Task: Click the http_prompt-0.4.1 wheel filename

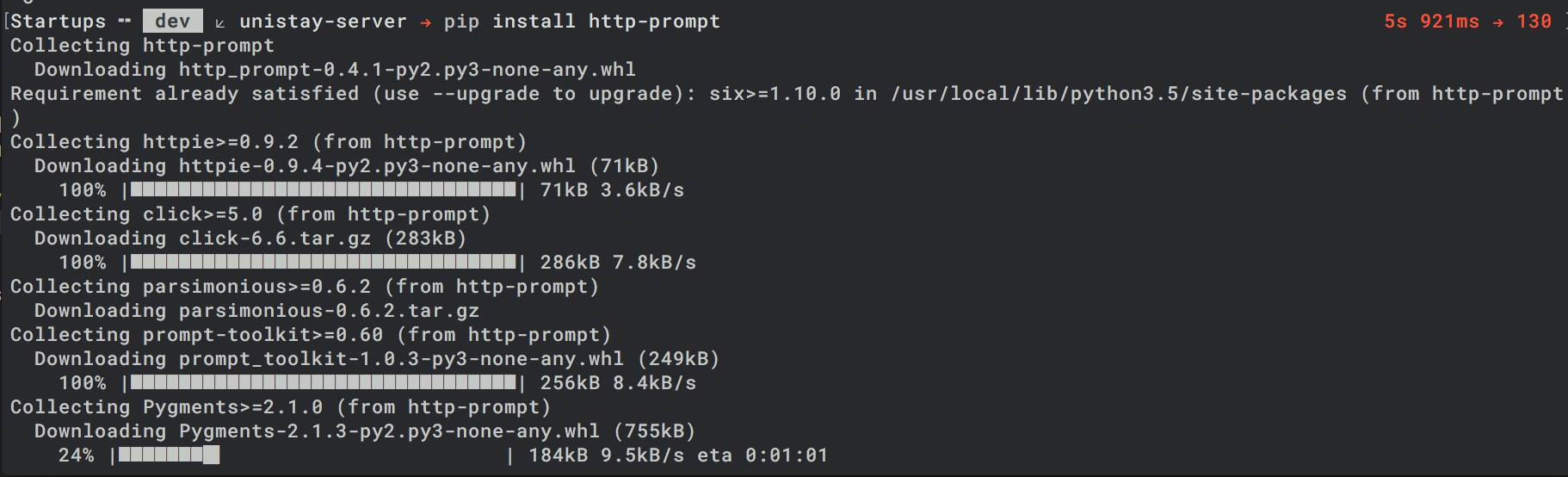Action: (x=407, y=70)
